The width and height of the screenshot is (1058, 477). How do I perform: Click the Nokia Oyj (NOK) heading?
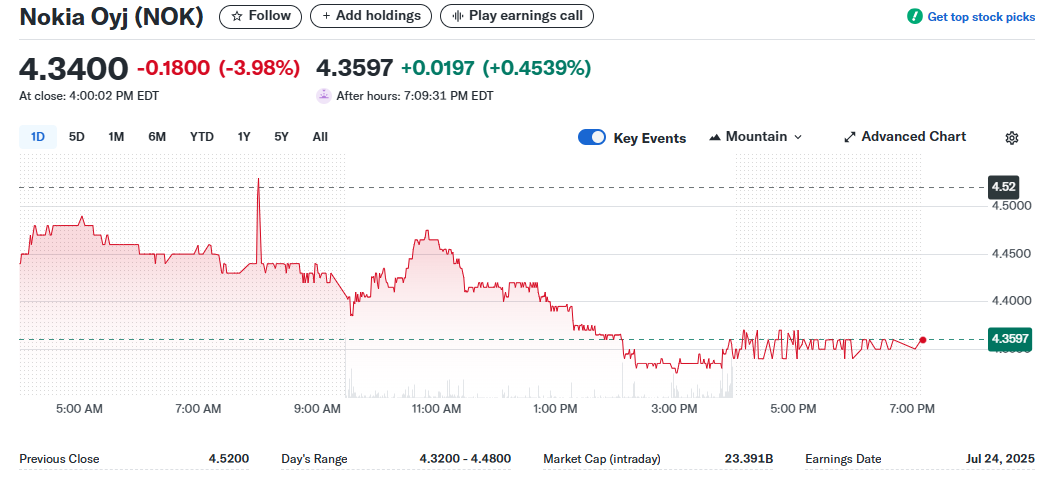111,17
